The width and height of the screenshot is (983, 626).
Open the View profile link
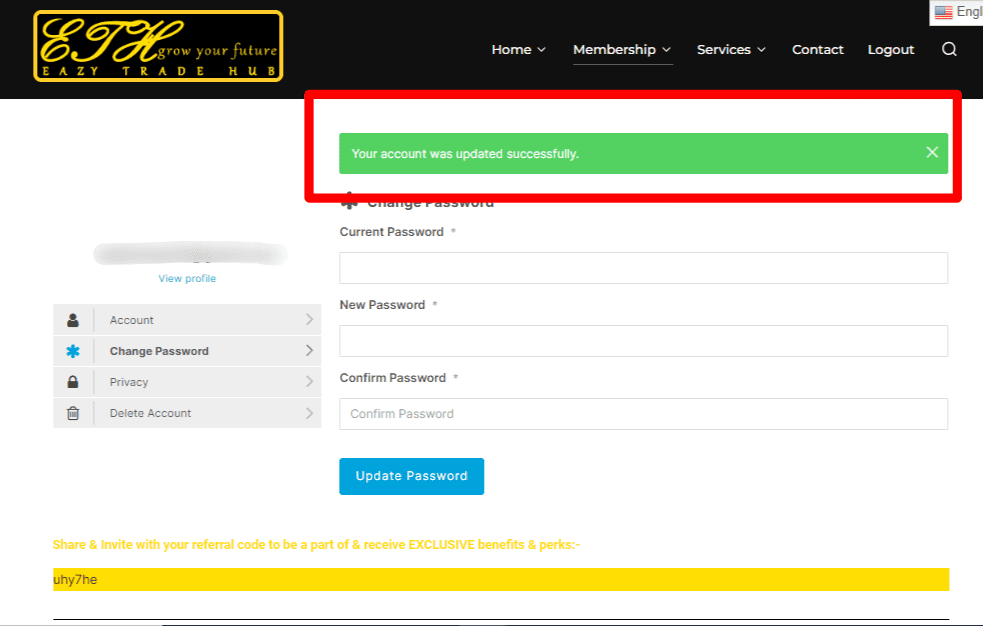pos(187,278)
